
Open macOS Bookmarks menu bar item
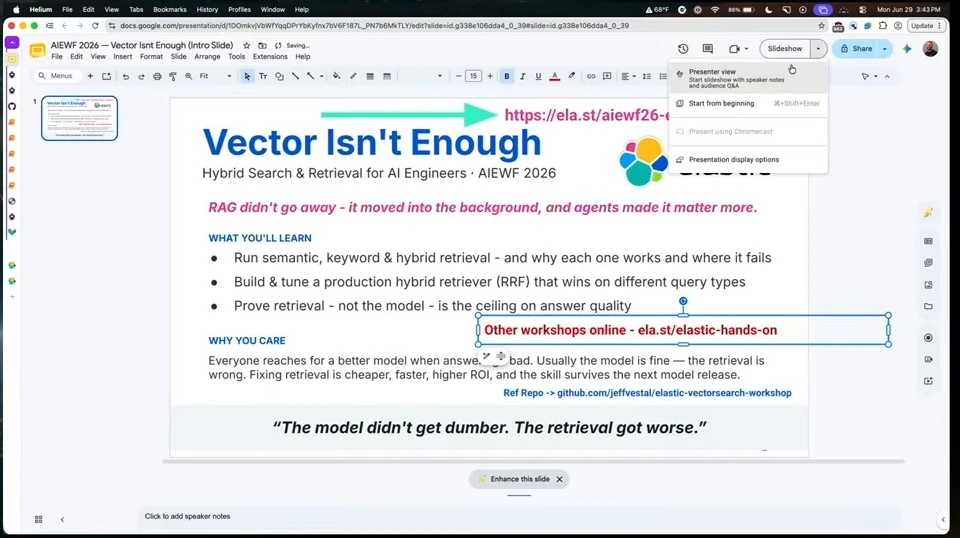tap(170, 10)
